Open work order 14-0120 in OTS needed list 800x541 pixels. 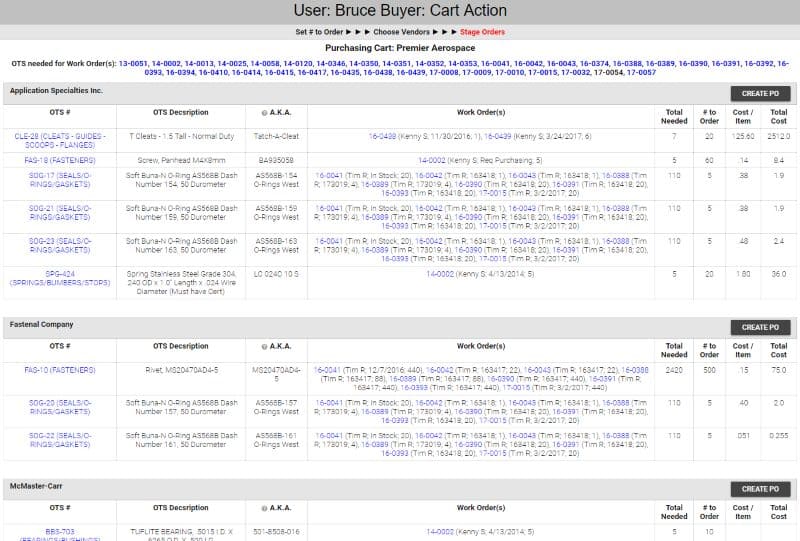pyautogui.click(x=297, y=64)
